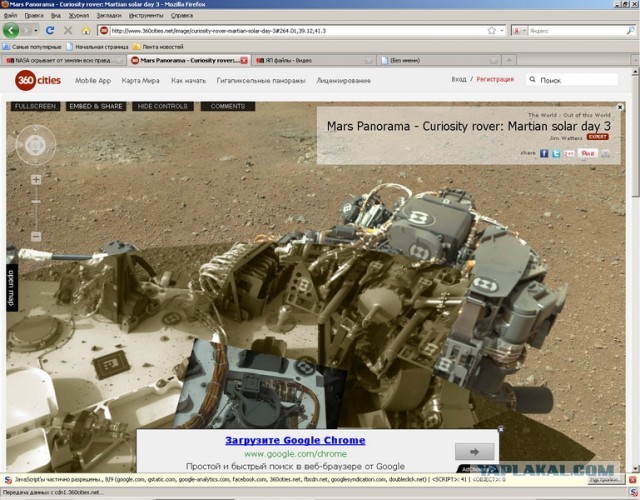Click the zoom slider handle
The image size is (640, 500).
pos(36,202)
